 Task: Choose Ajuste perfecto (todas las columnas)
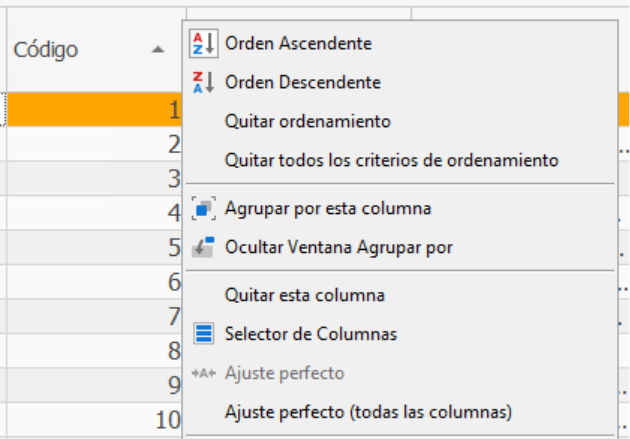(368, 411)
